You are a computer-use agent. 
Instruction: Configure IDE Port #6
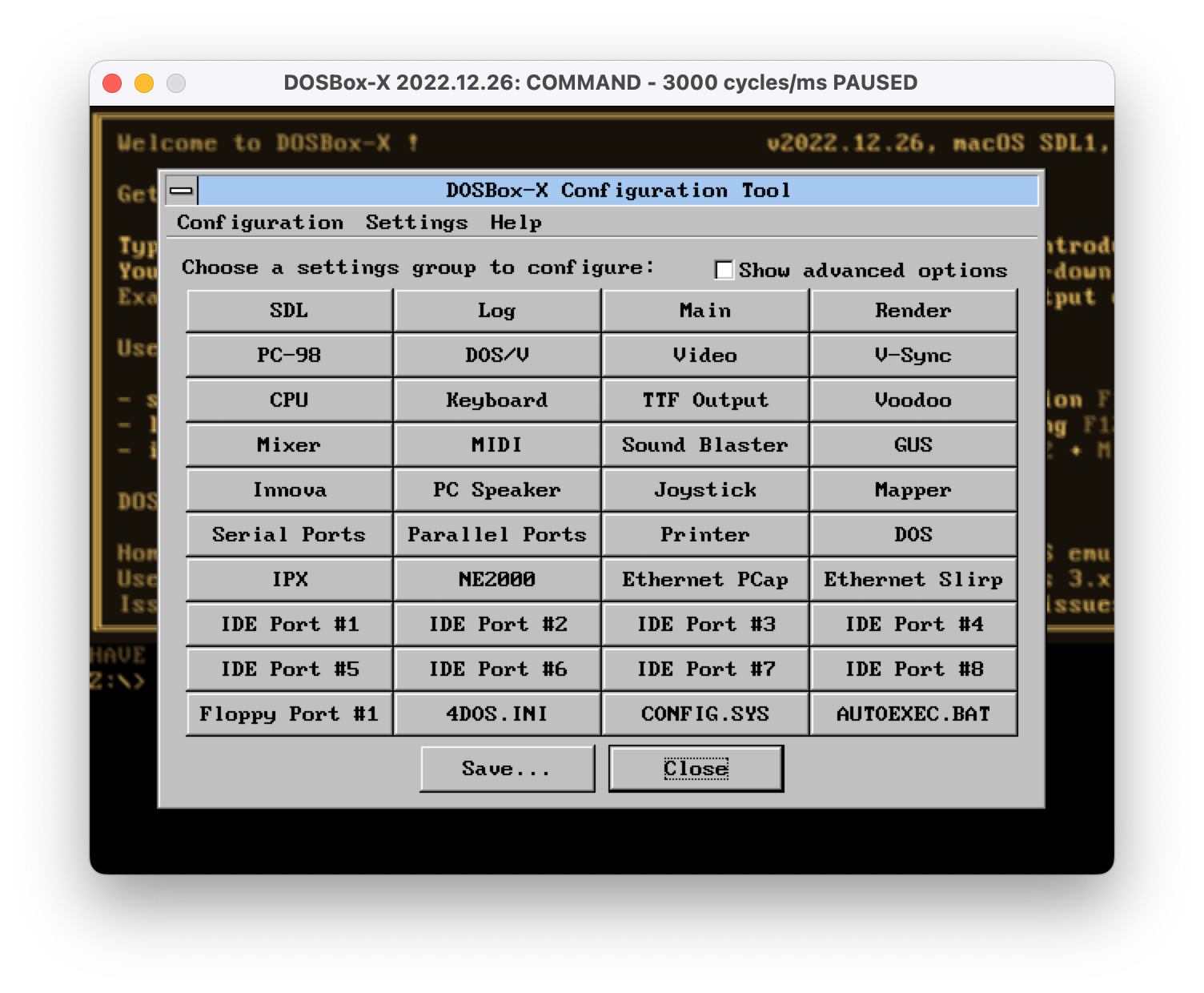[497, 669]
